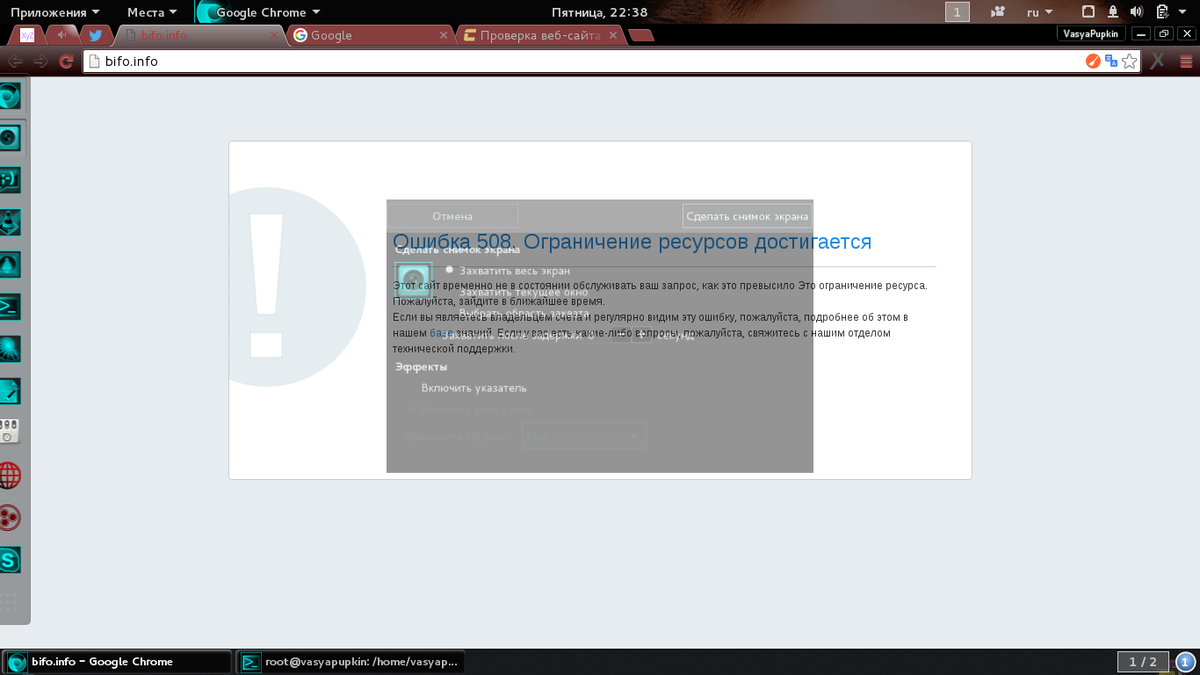The width and height of the screenshot is (1200, 675).
Task: Open the Google Chrome app menu in top bar
Action: [x=258, y=12]
